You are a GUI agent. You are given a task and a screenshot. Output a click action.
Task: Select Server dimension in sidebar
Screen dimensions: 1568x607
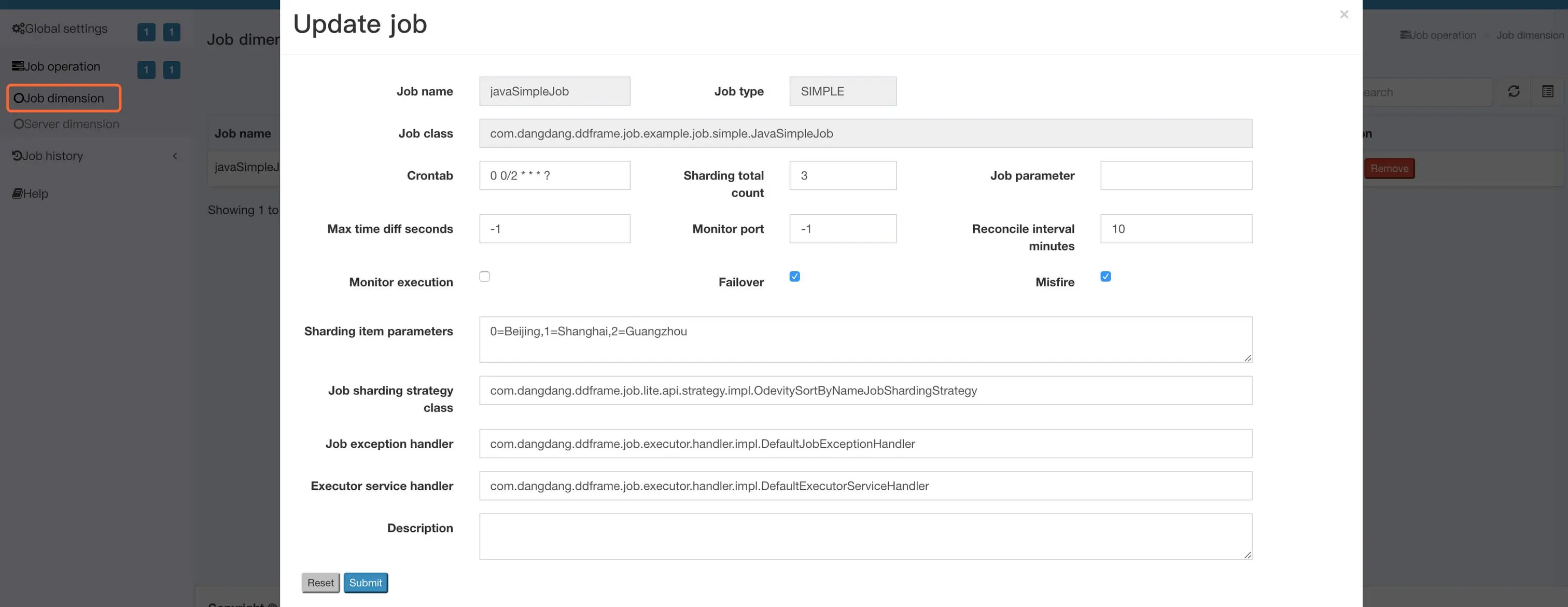click(66, 124)
